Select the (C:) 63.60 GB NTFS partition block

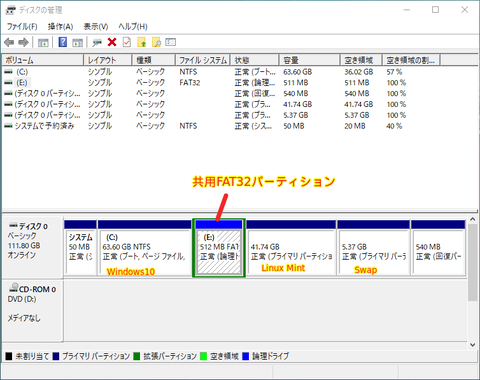tap(145, 248)
